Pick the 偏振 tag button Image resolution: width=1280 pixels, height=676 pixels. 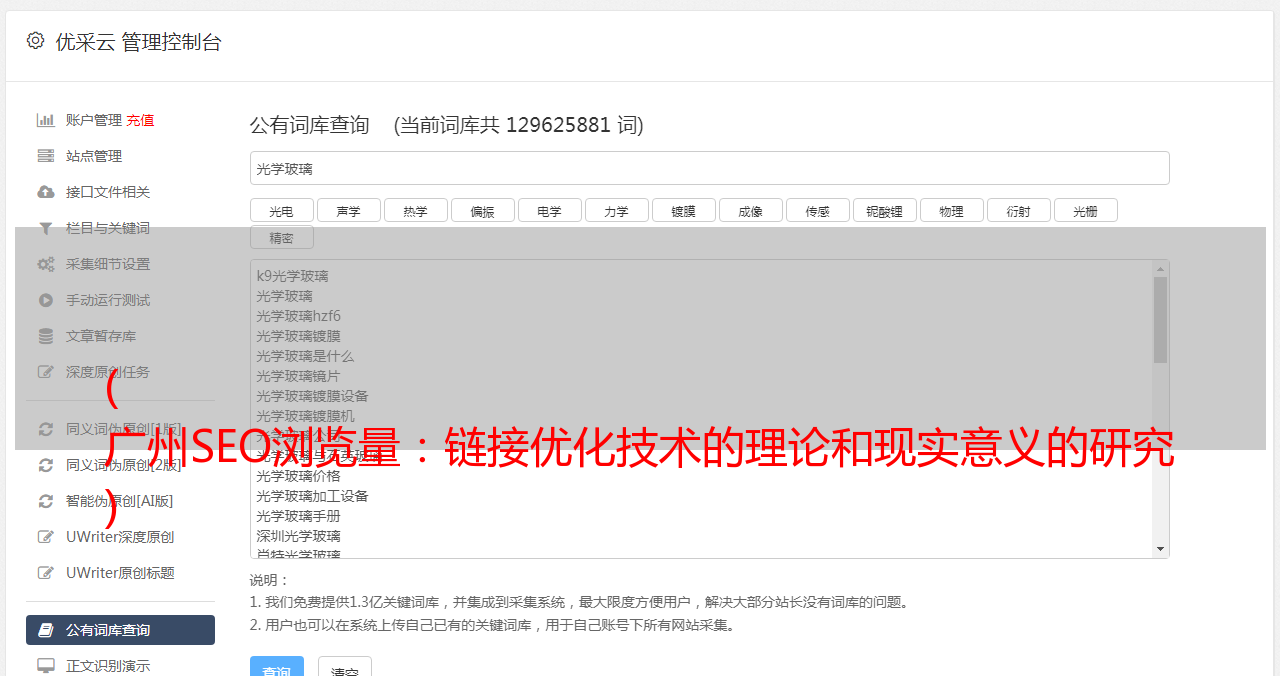click(482, 210)
